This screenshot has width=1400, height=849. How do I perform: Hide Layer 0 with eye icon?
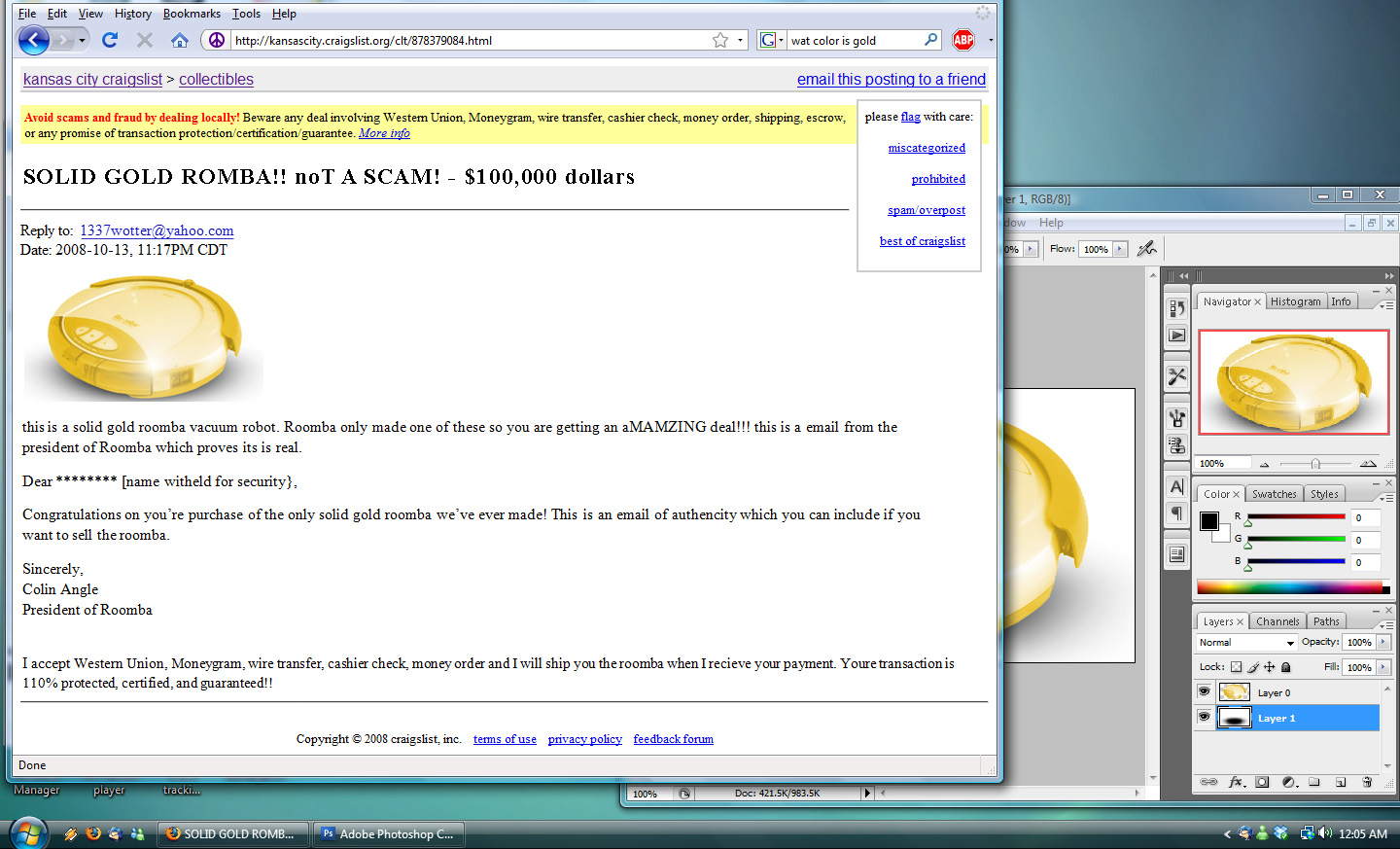pyautogui.click(x=1205, y=691)
